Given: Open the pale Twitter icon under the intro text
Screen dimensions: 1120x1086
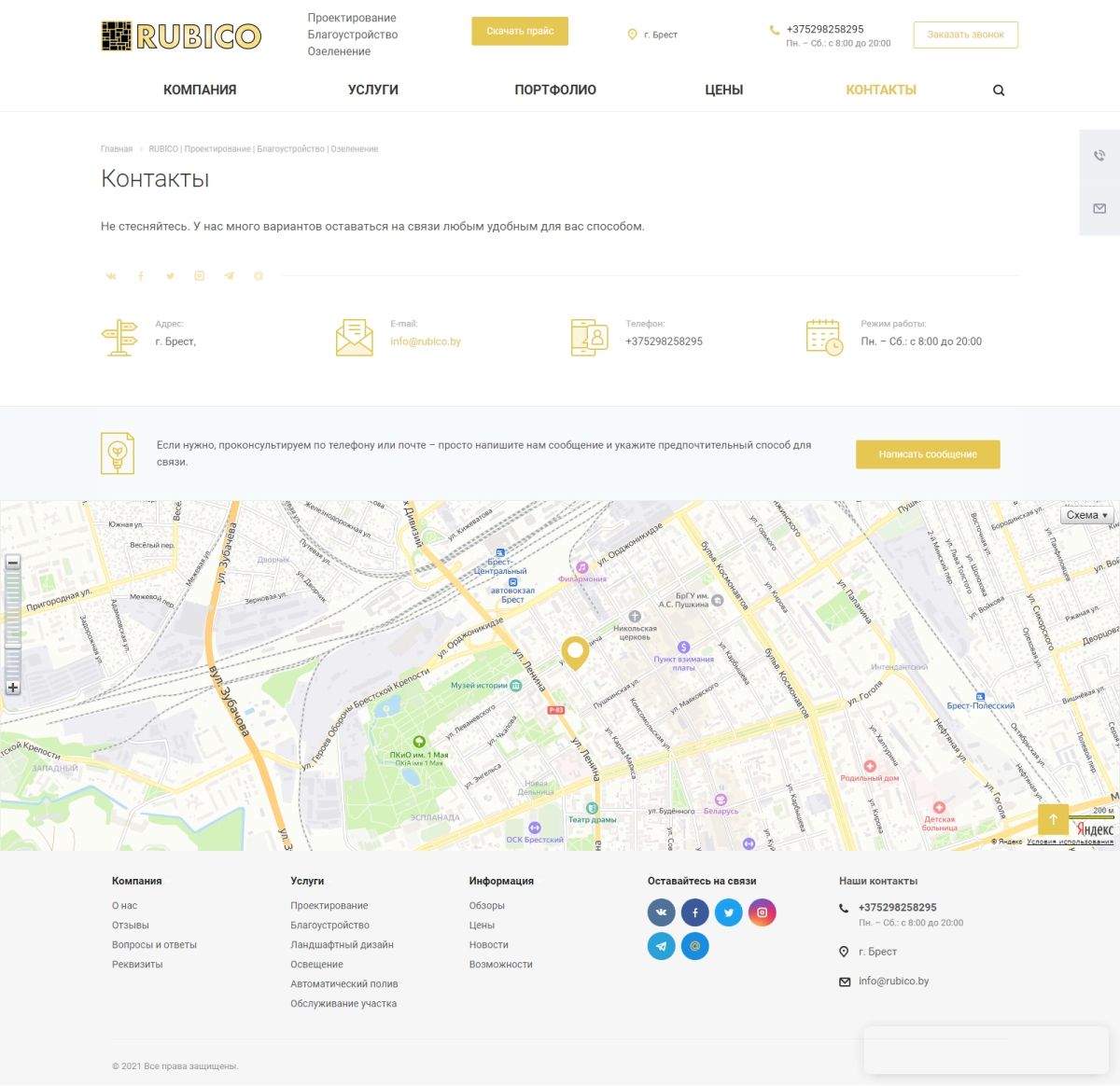Looking at the screenshot, I should 170,276.
